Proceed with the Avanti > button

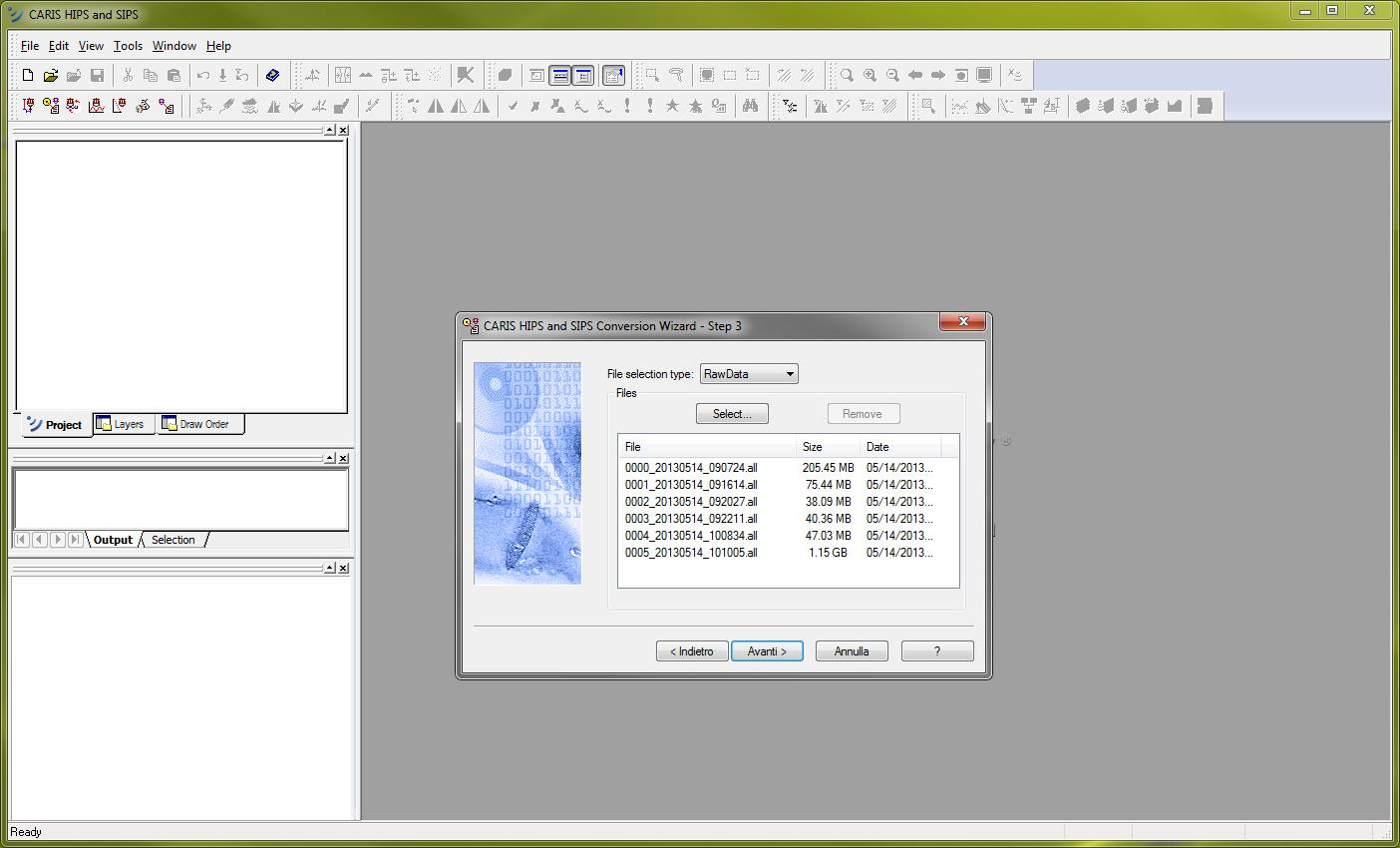pyautogui.click(x=767, y=651)
